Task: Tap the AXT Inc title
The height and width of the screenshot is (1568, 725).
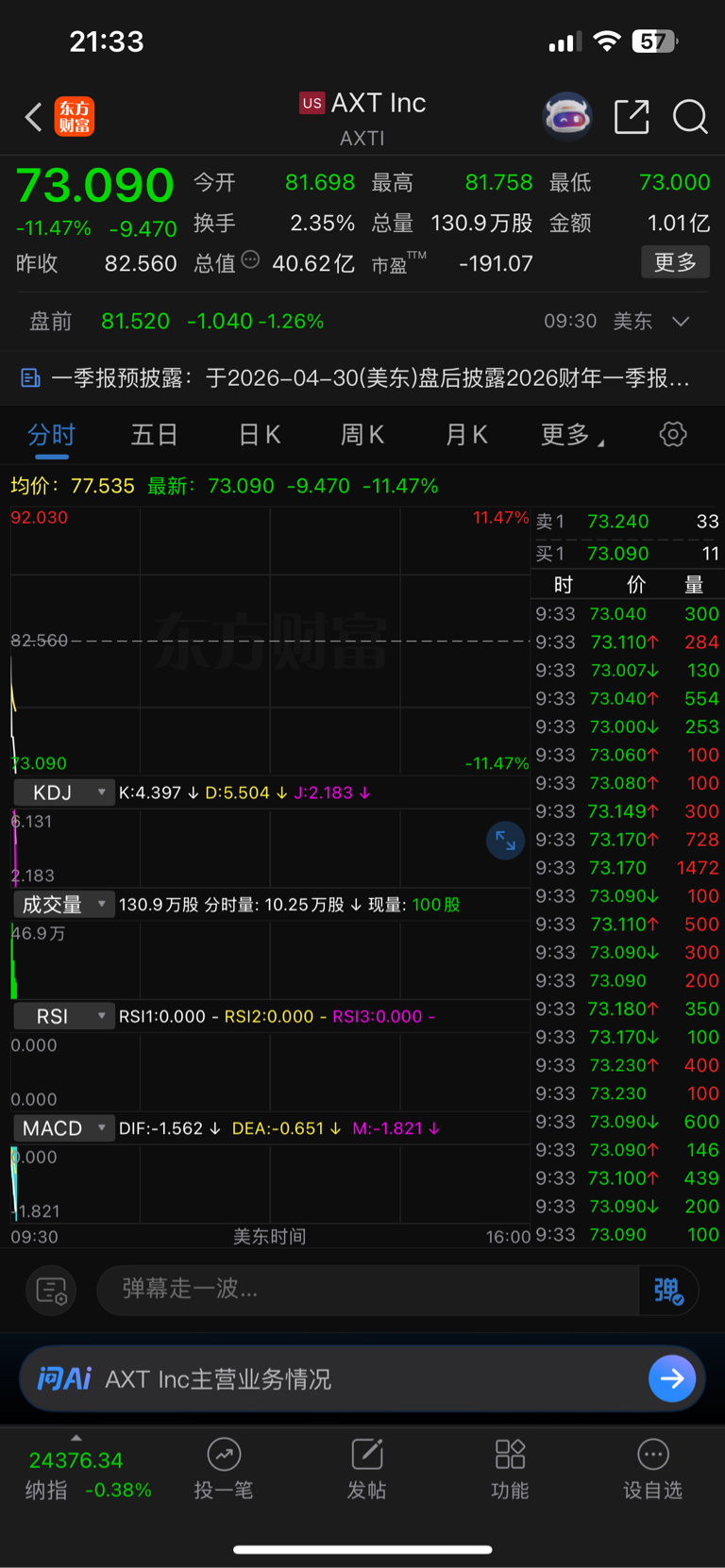Action: 379,103
